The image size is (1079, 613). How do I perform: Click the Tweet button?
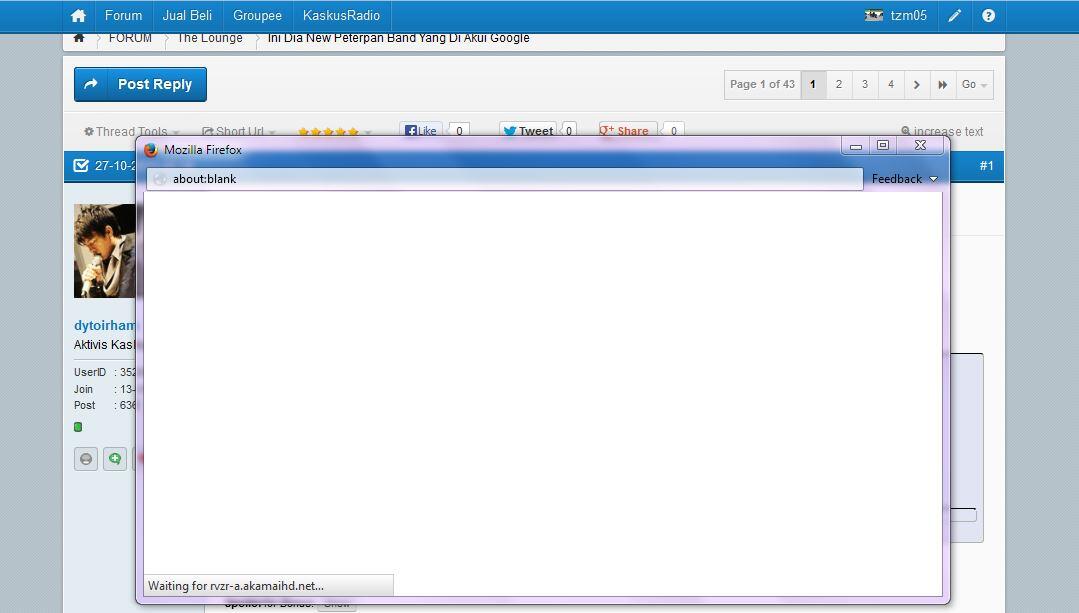click(528, 130)
